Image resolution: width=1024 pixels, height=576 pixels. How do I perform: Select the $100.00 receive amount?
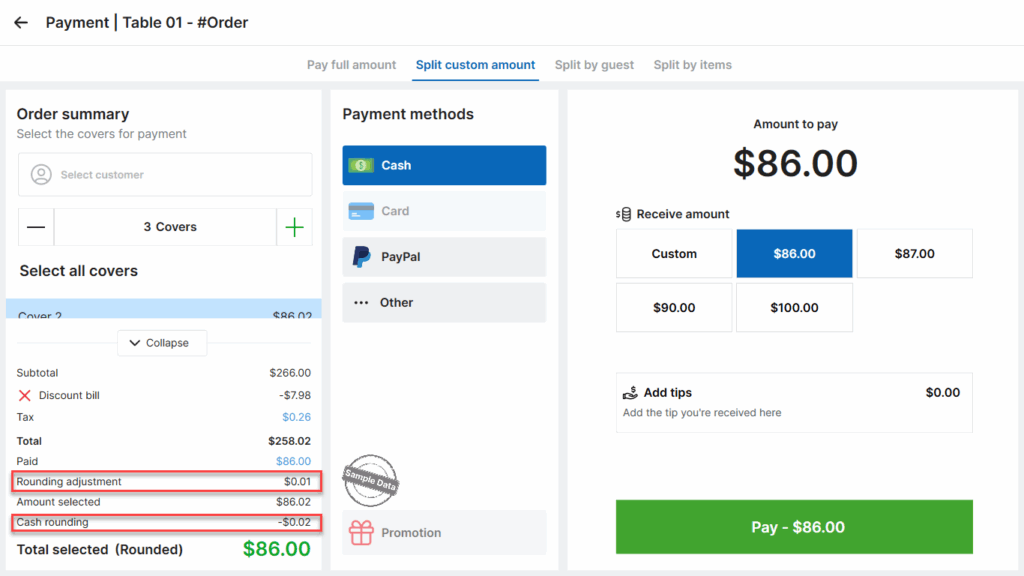pyautogui.click(x=794, y=308)
